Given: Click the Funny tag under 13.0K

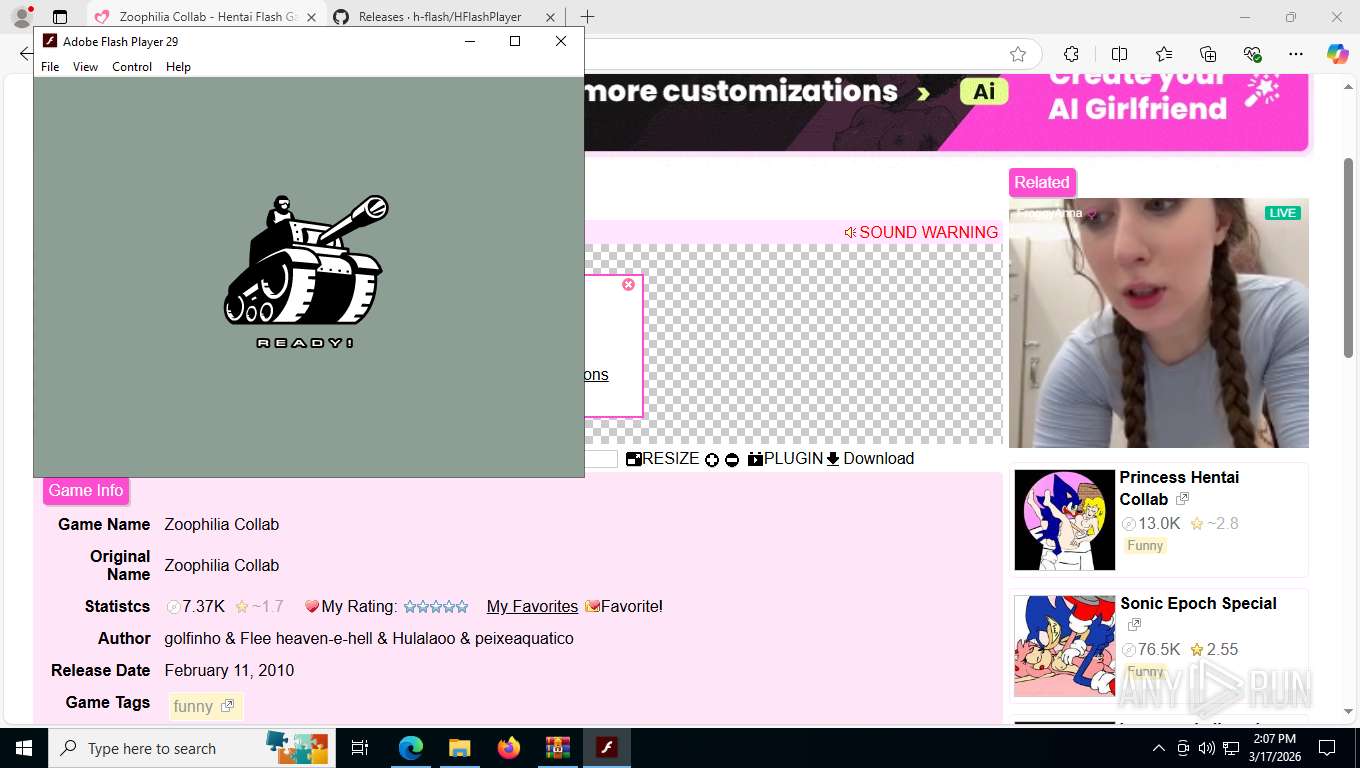Looking at the screenshot, I should 1145,546.
